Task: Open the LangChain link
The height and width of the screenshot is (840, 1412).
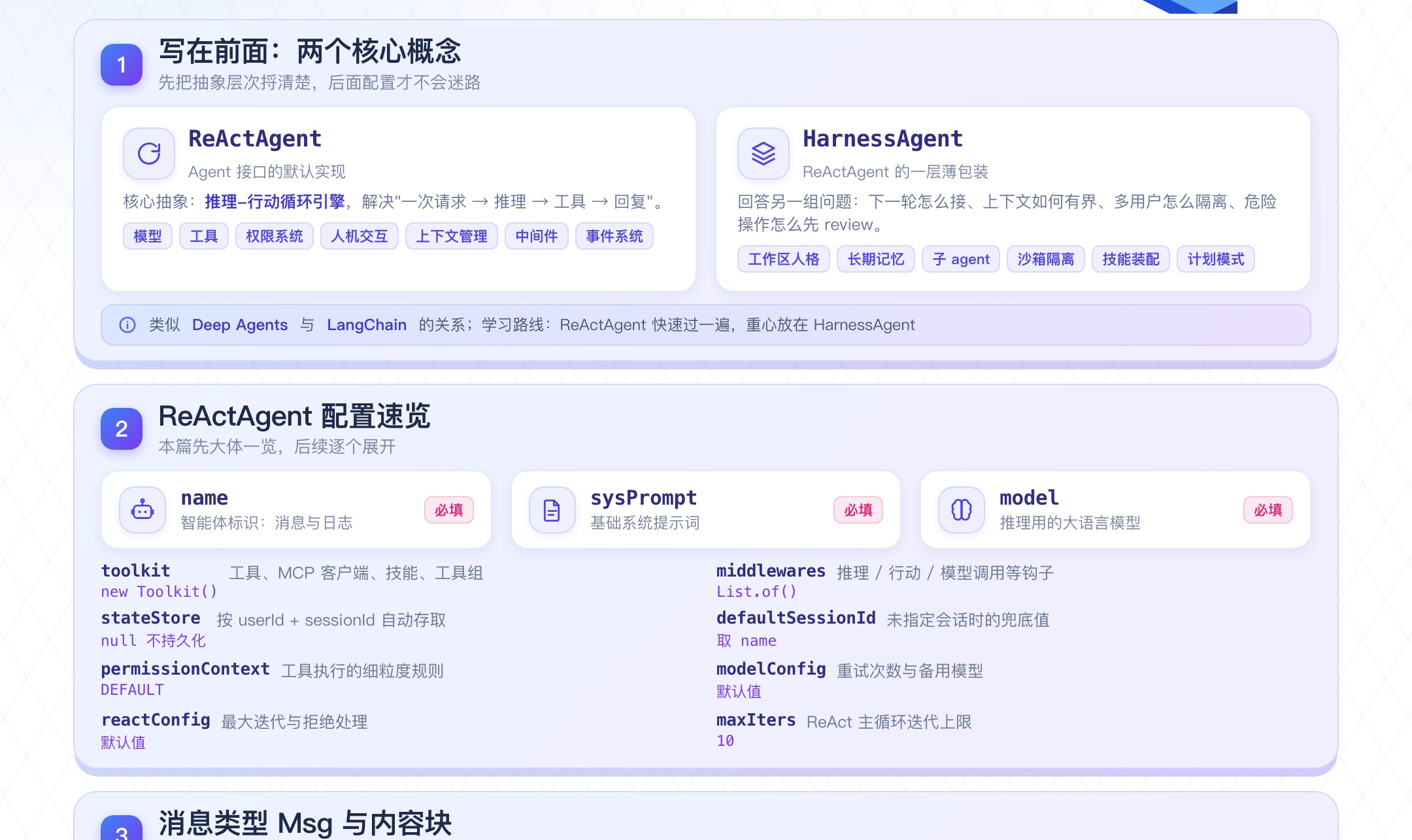Action: click(x=367, y=325)
